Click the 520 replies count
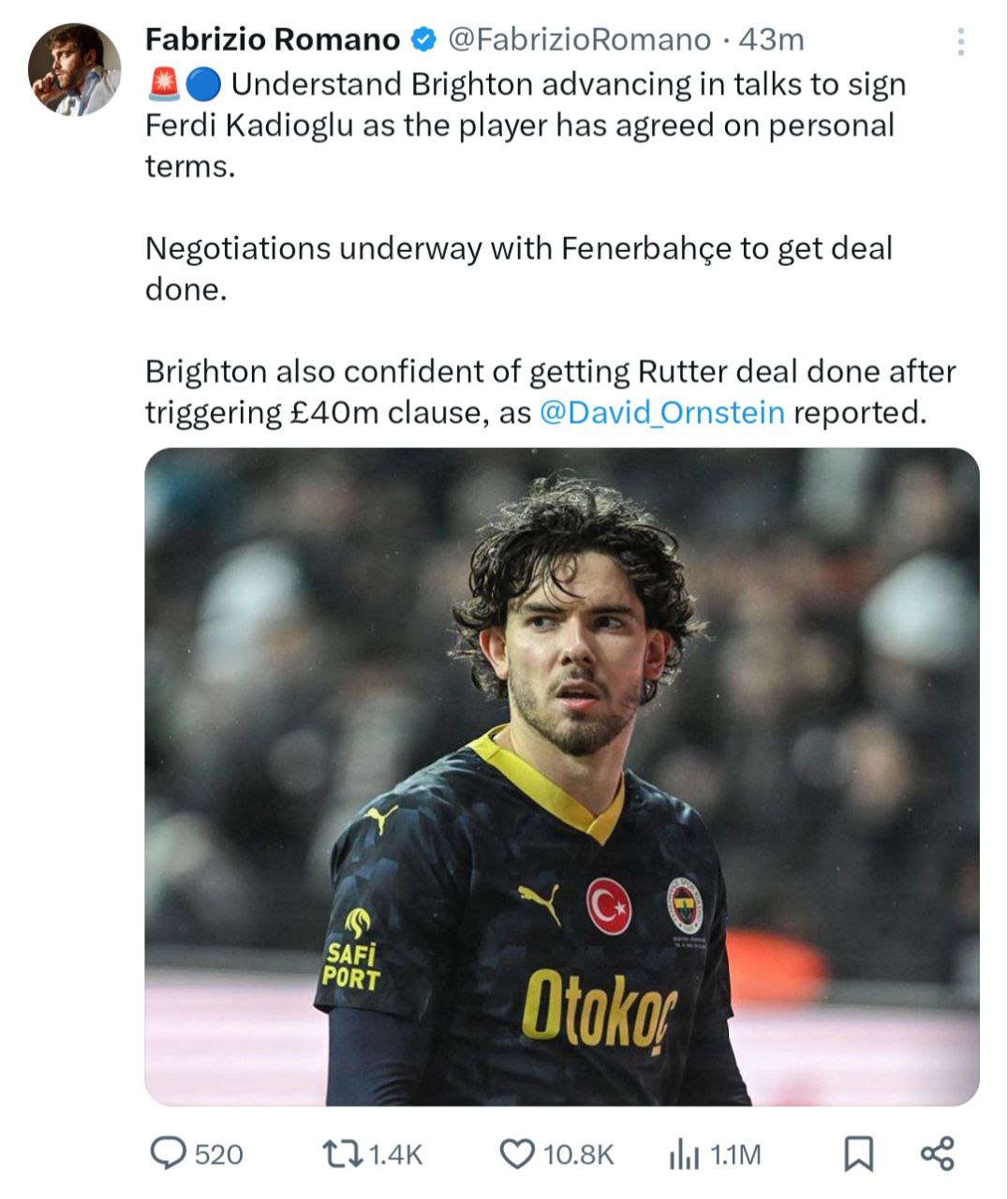The height and width of the screenshot is (1199, 1008). click(x=218, y=1155)
